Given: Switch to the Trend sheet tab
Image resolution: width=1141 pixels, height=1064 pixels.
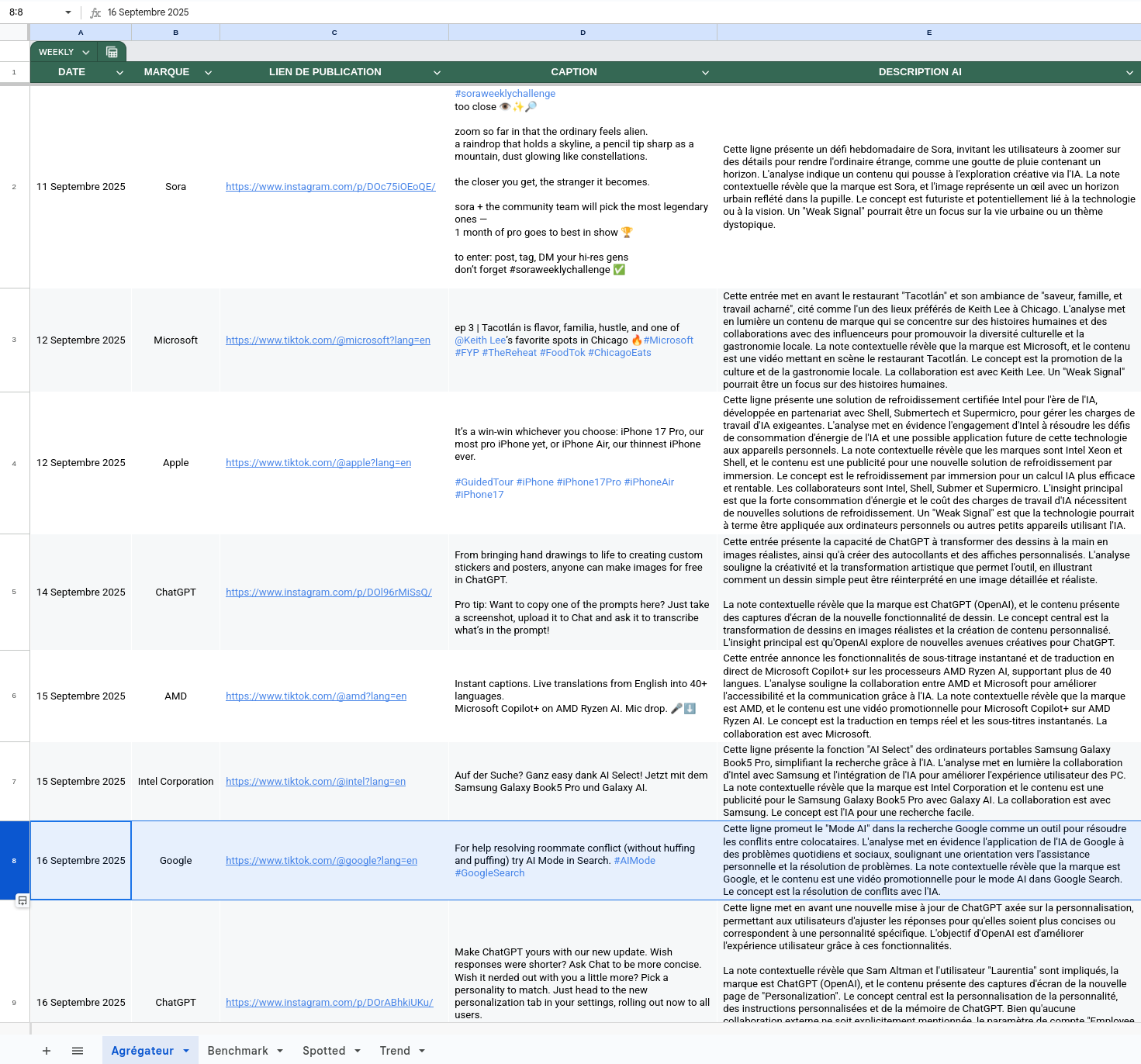Looking at the screenshot, I should click(x=396, y=1051).
